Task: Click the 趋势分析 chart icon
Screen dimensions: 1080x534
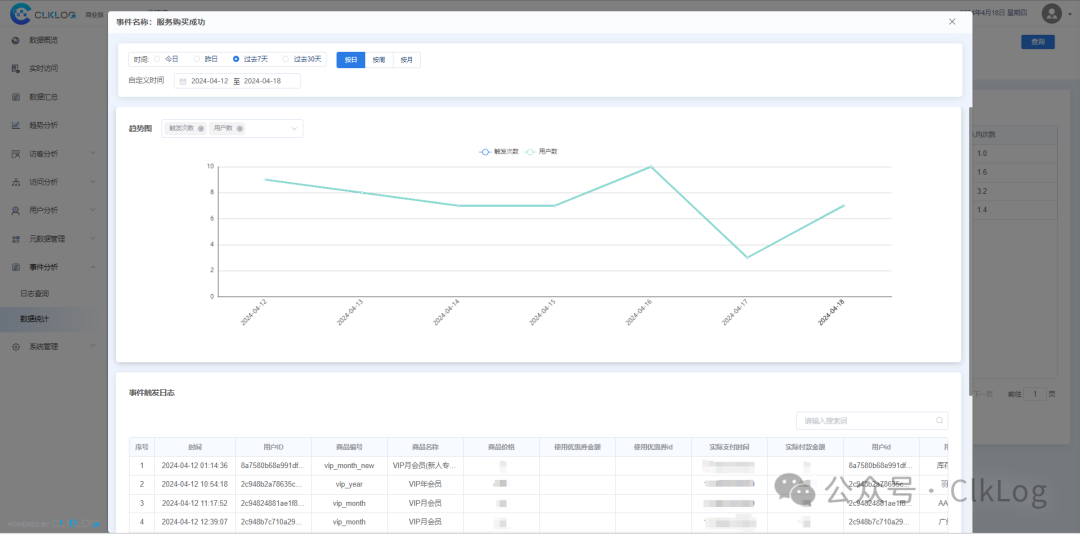Action: coord(16,125)
